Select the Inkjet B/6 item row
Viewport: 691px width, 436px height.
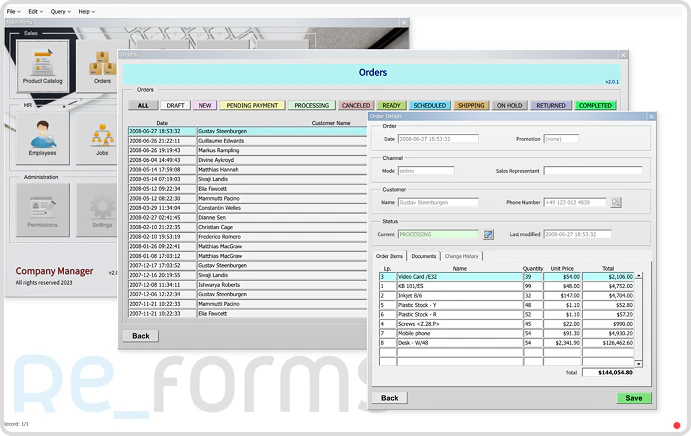pos(506,296)
